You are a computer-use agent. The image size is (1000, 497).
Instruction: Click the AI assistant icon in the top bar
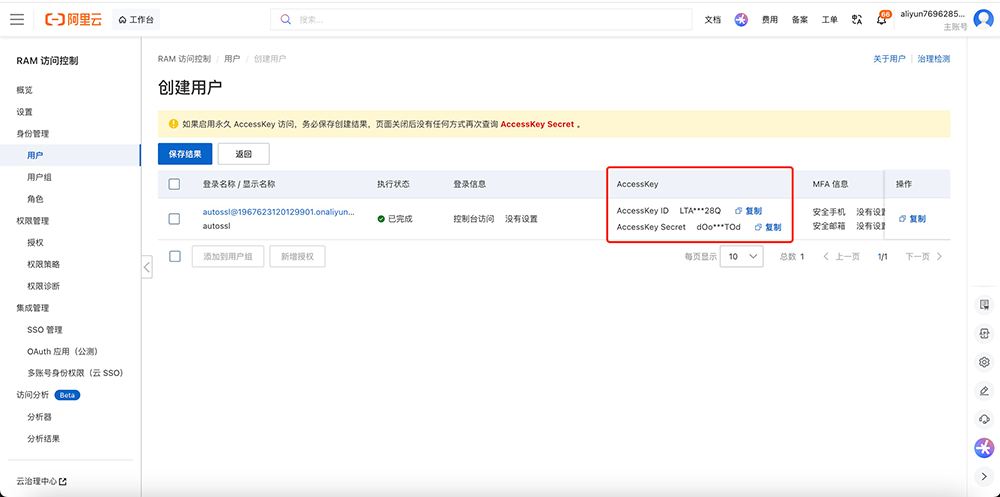click(x=741, y=19)
